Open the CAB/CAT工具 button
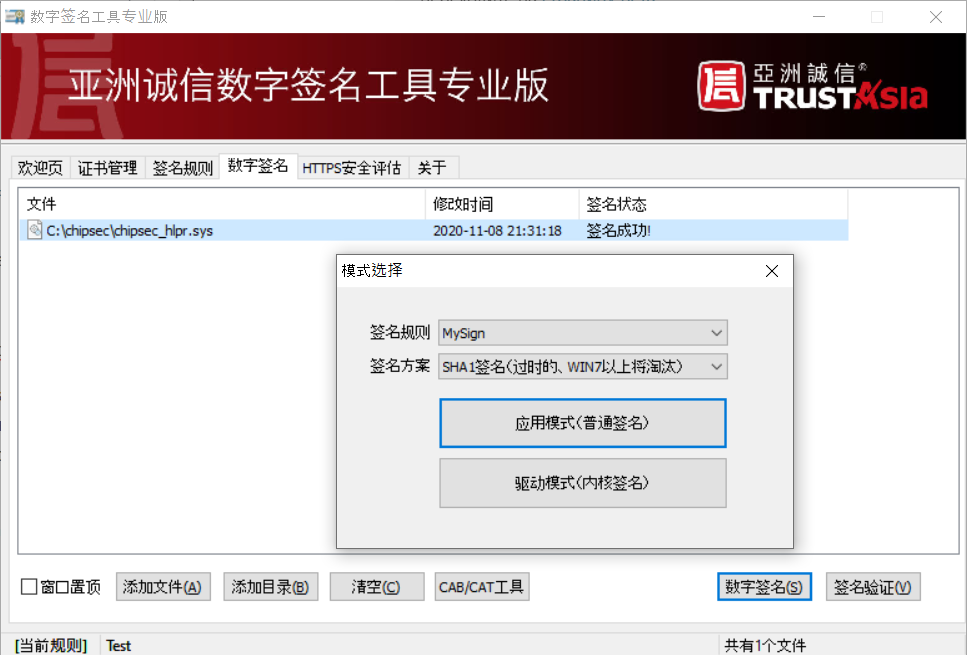The height and width of the screenshot is (655, 967). (x=482, y=587)
